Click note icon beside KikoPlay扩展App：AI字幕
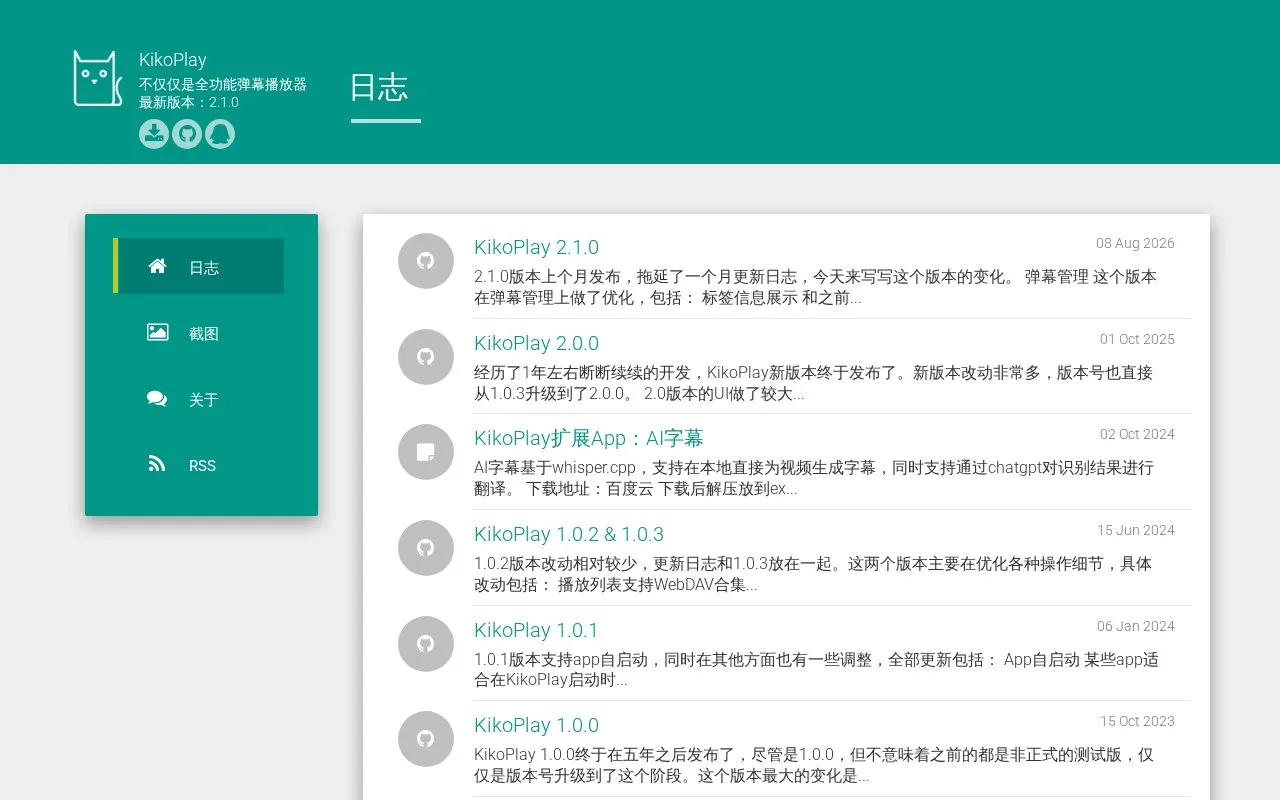The image size is (1280, 800). 426,452
